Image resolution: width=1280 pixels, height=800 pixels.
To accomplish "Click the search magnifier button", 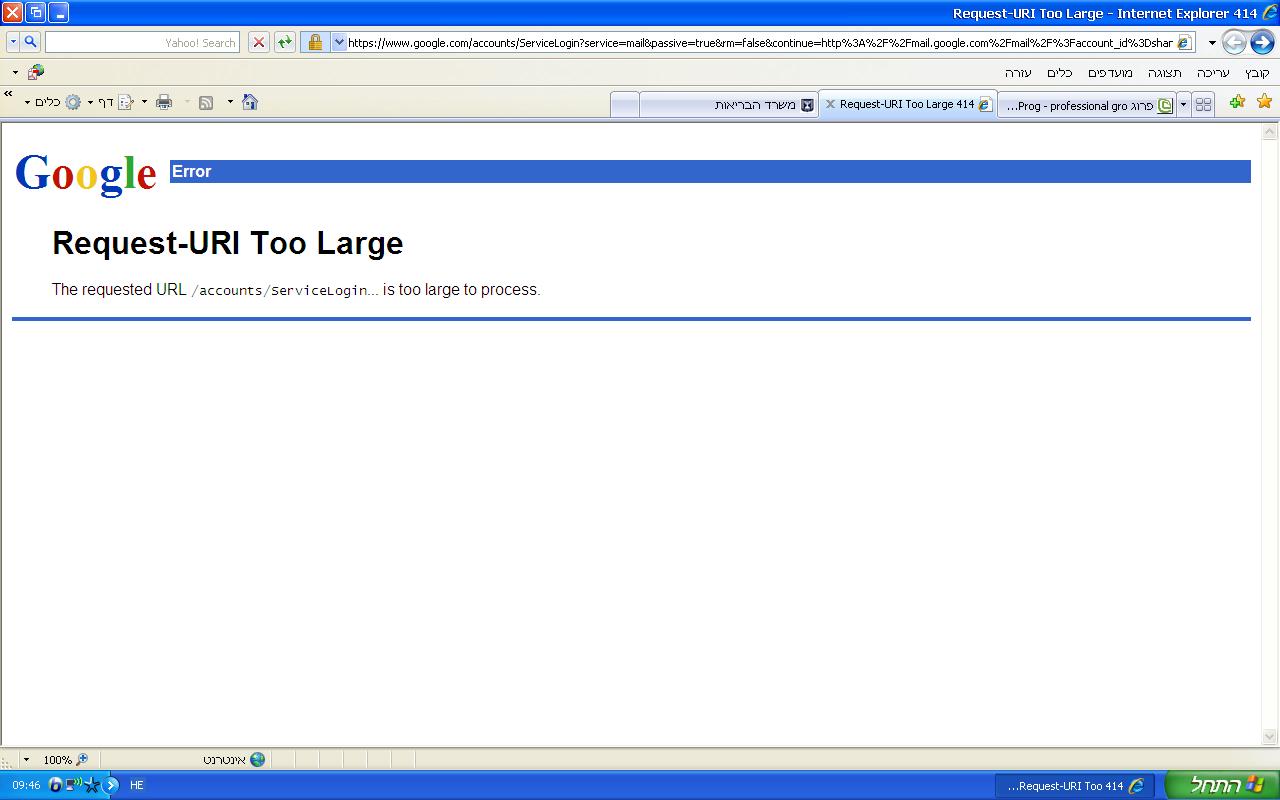I will [31, 42].
